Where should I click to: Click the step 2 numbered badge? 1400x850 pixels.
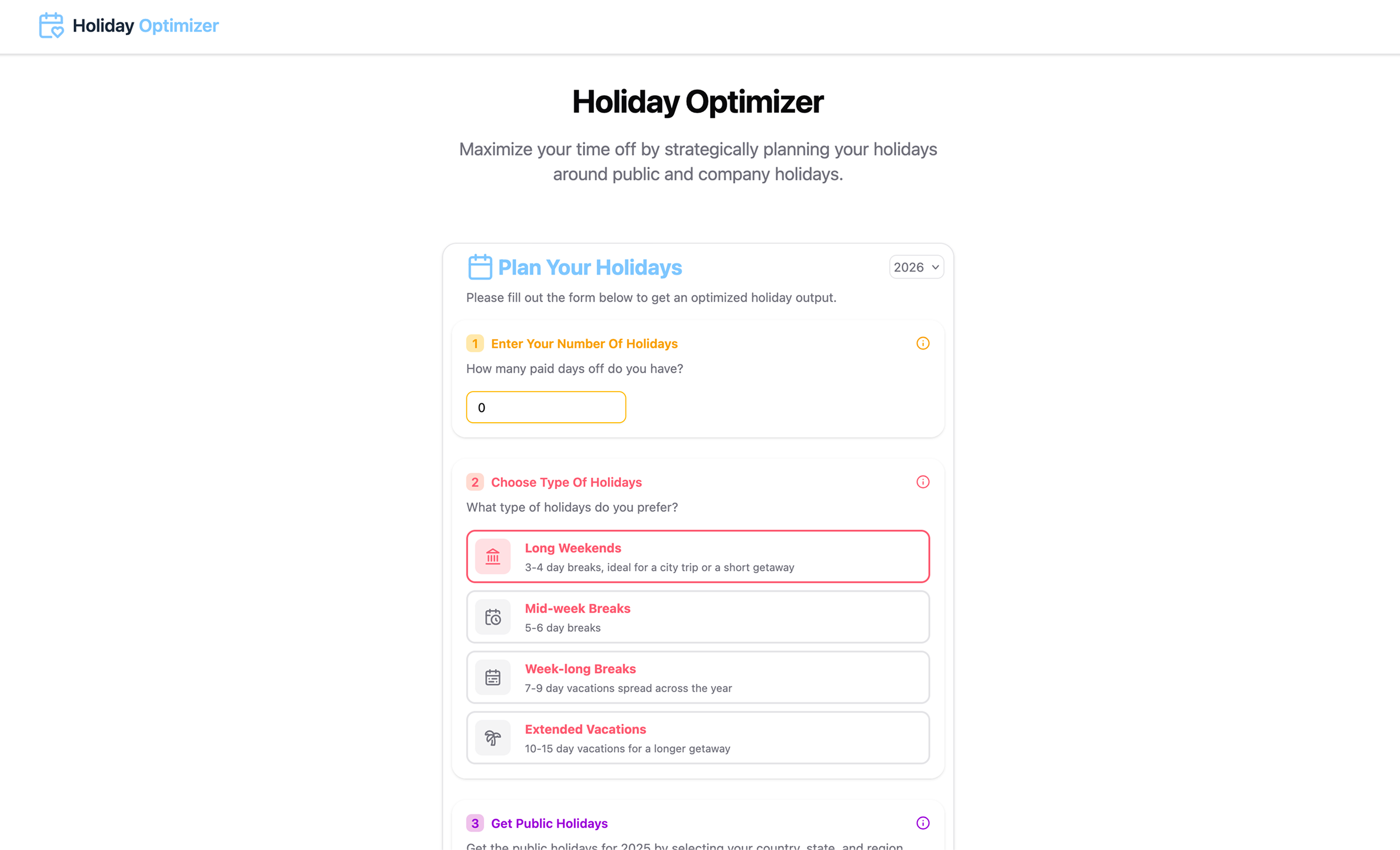point(474,482)
